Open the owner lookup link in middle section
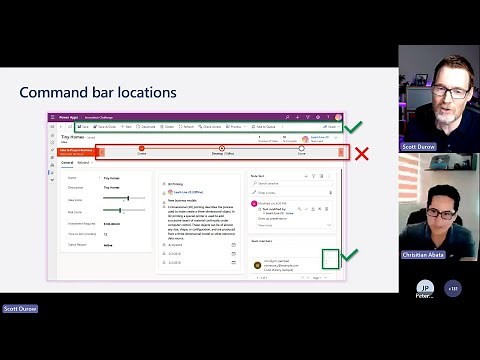The height and width of the screenshot is (360, 480). pyautogui.click(x=188, y=192)
